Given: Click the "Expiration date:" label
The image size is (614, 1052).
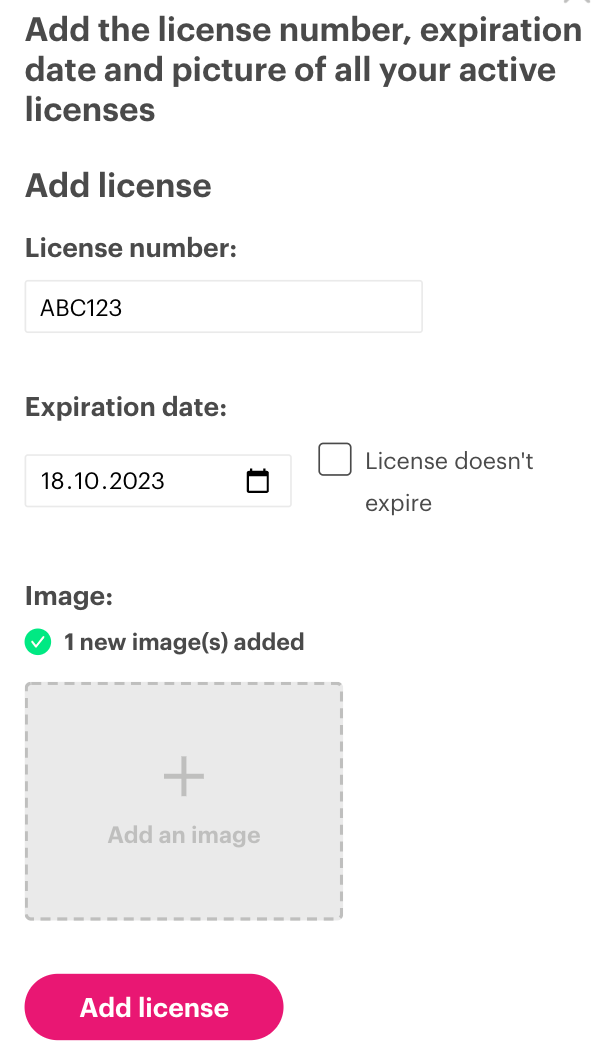Looking at the screenshot, I should point(126,407).
